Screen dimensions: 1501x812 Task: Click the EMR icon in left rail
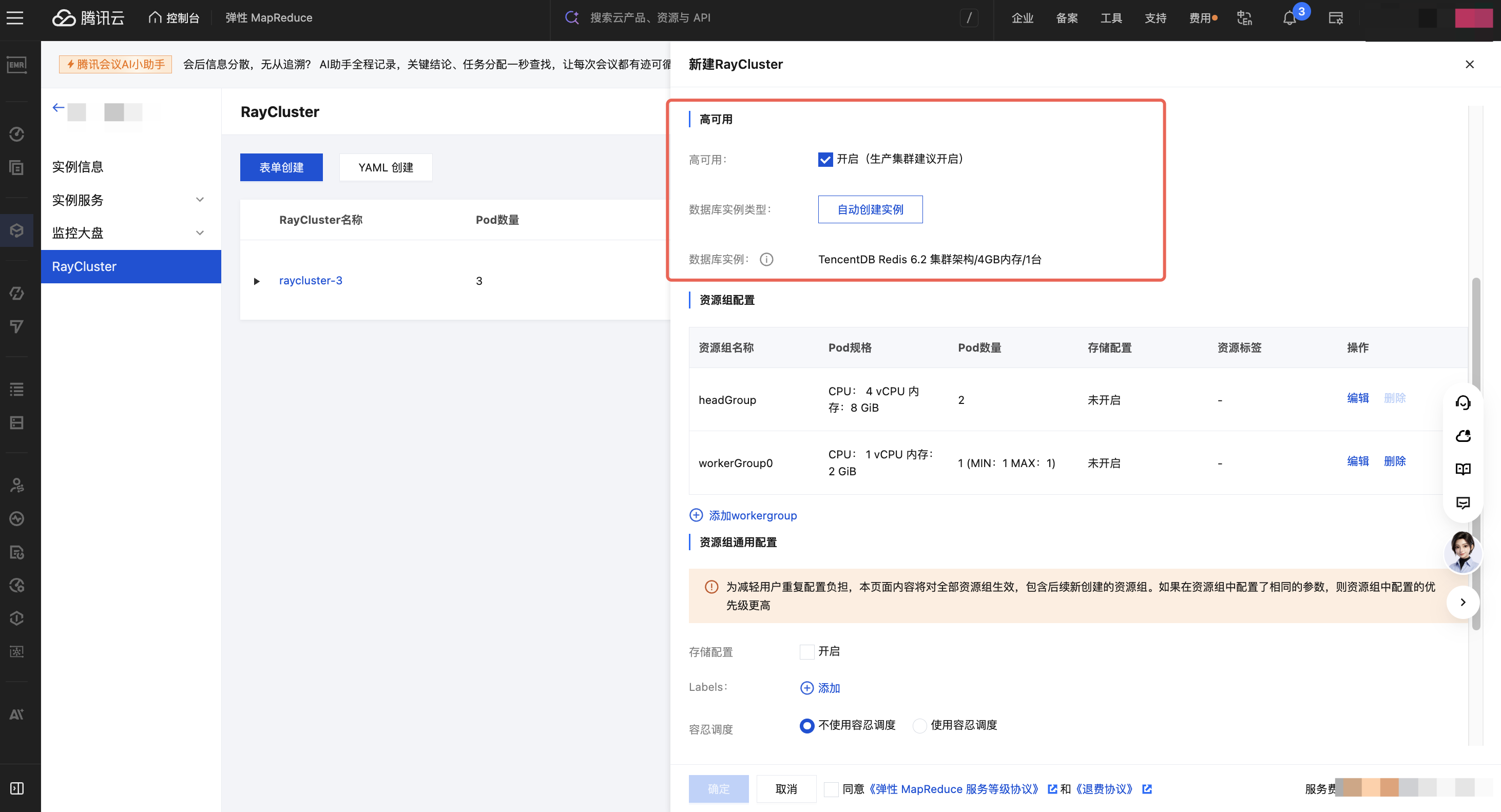pos(16,65)
